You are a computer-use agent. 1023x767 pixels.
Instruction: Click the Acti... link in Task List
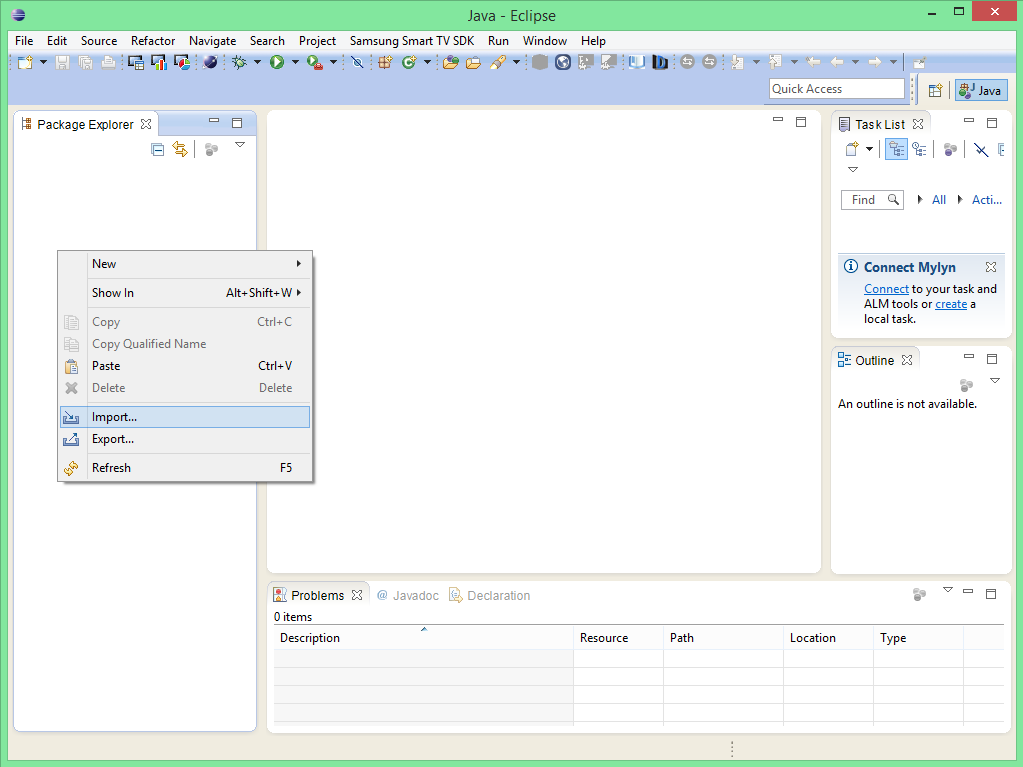tap(986, 200)
